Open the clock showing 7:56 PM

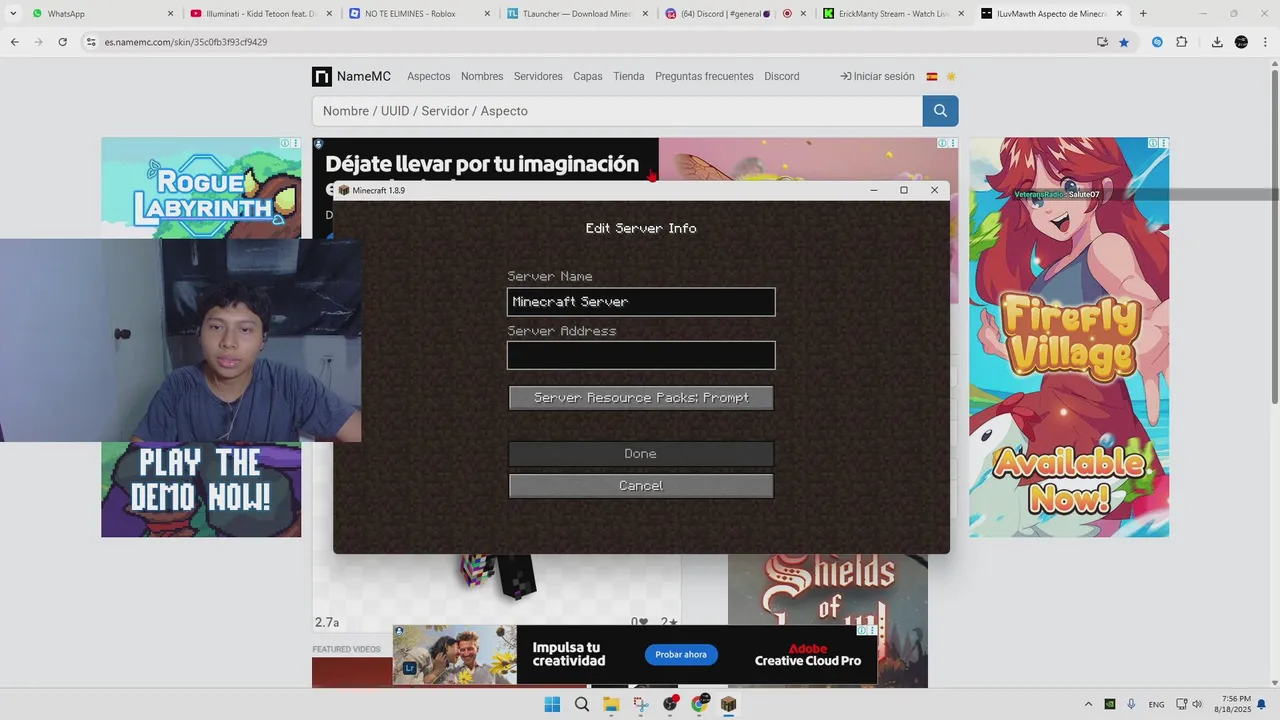(1232, 704)
